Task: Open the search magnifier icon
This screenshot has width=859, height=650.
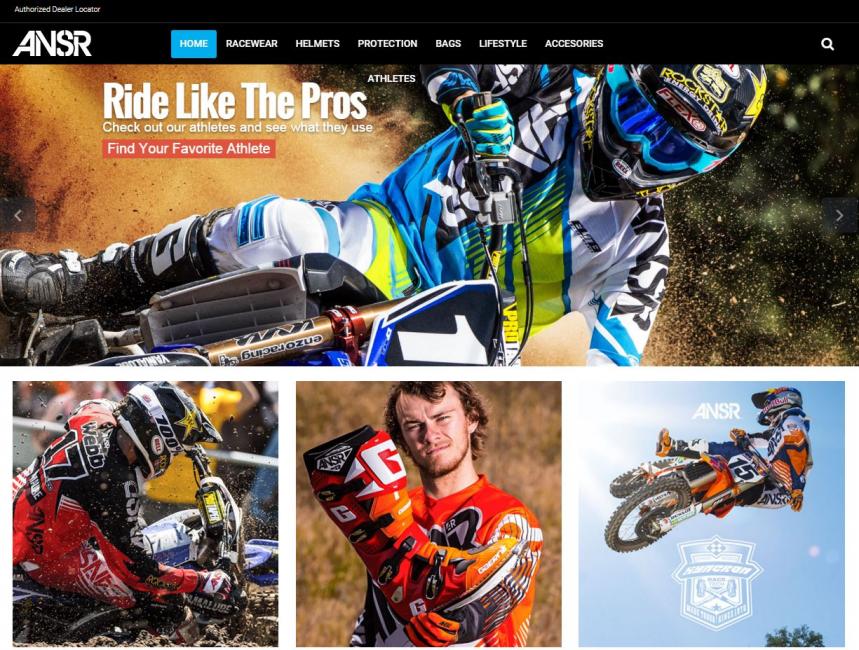Action: click(x=827, y=44)
